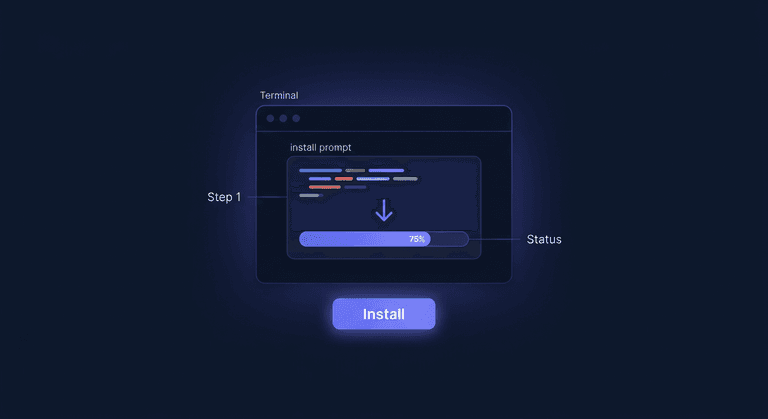Click the terminal window title bar

pos(384,119)
